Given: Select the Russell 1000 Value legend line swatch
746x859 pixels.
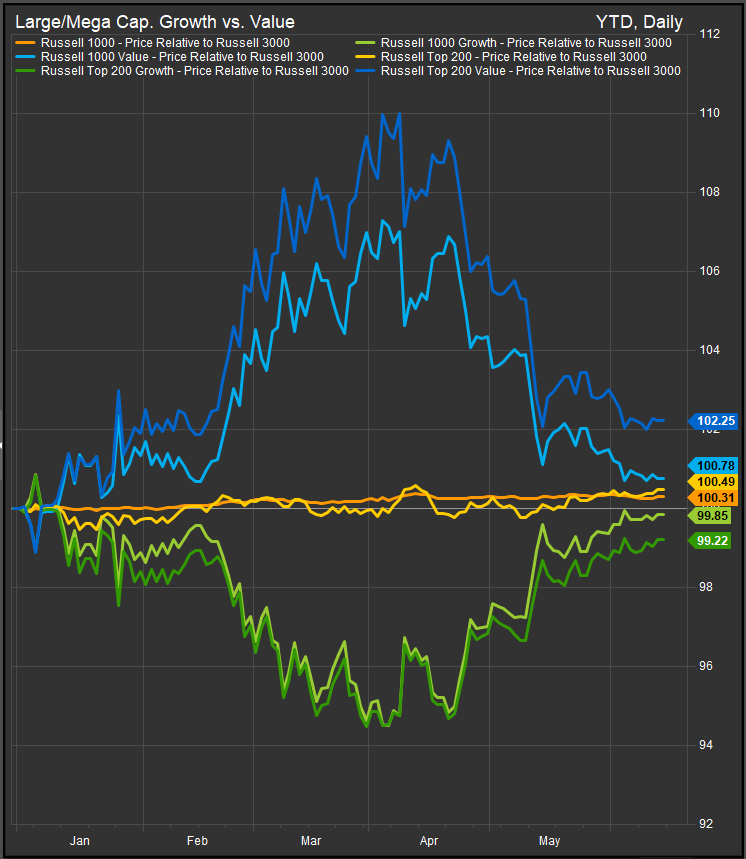Looking at the screenshot, I should tap(25, 57).
